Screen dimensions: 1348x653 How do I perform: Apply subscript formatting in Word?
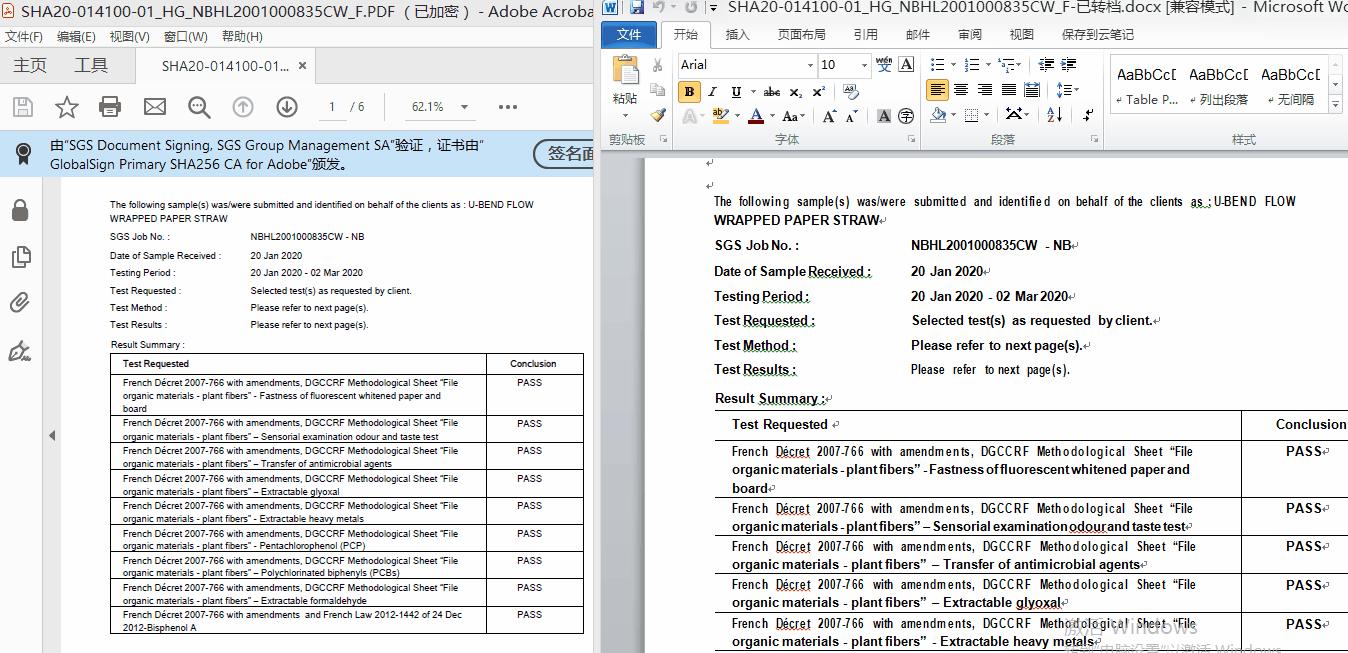796,91
